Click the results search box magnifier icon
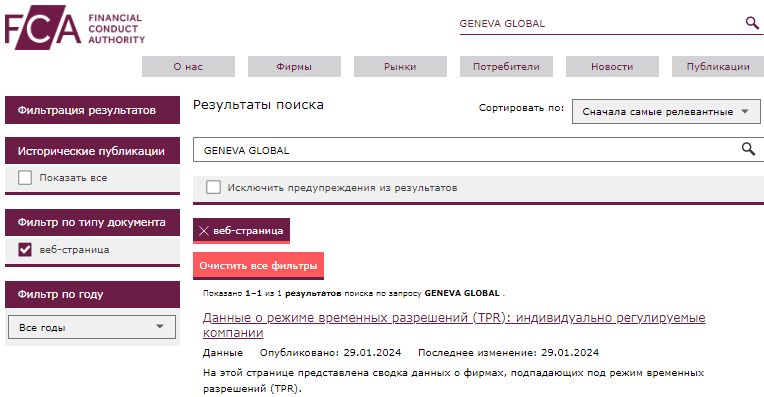Viewport: 764px width, 397px height. pos(748,149)
